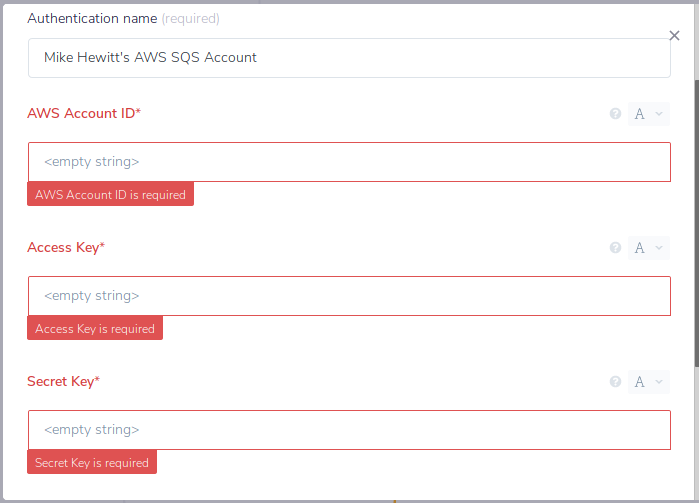Click the help icon beside Access Key
Image resolution: width=699 pixels, height=503 pixels.
coord(616,248)
